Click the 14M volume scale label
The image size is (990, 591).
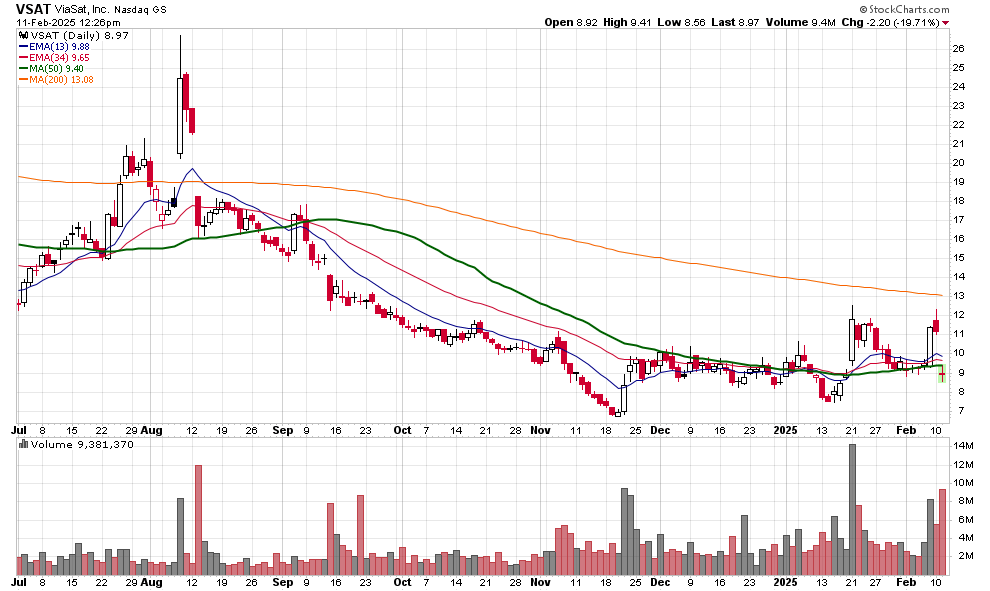pos(963,446)
